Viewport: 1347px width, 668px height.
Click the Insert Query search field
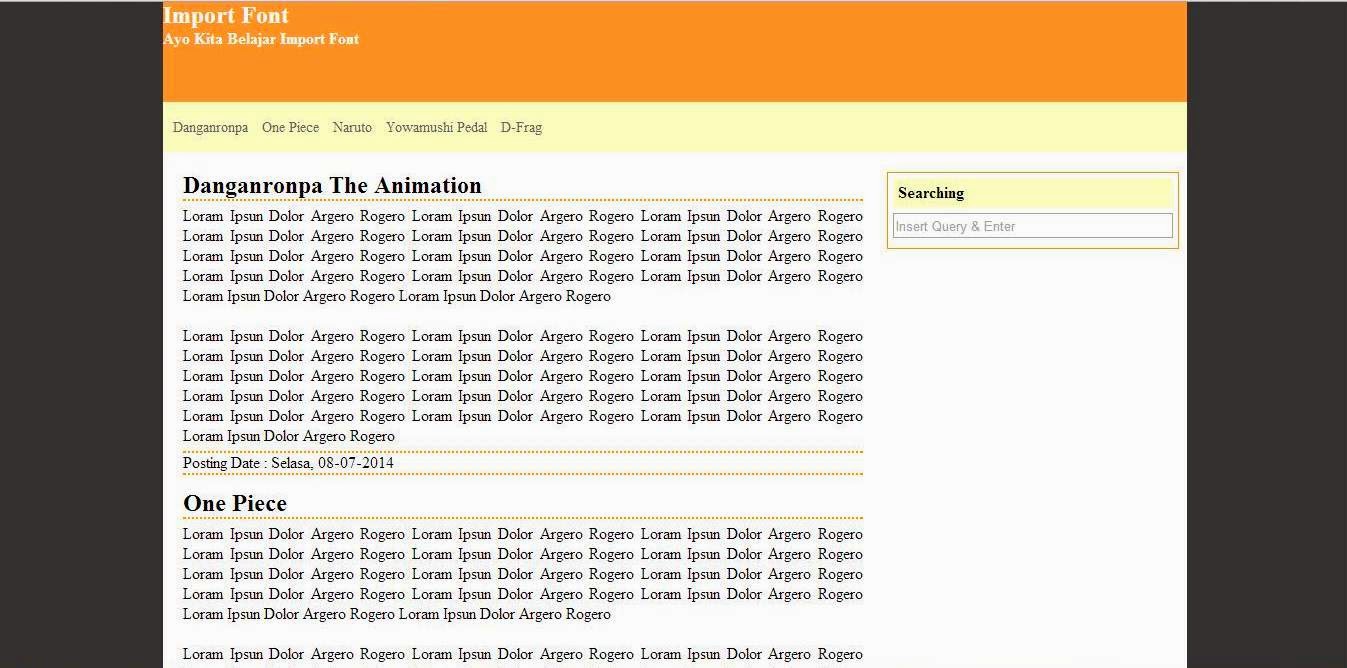pos(1032,225)
